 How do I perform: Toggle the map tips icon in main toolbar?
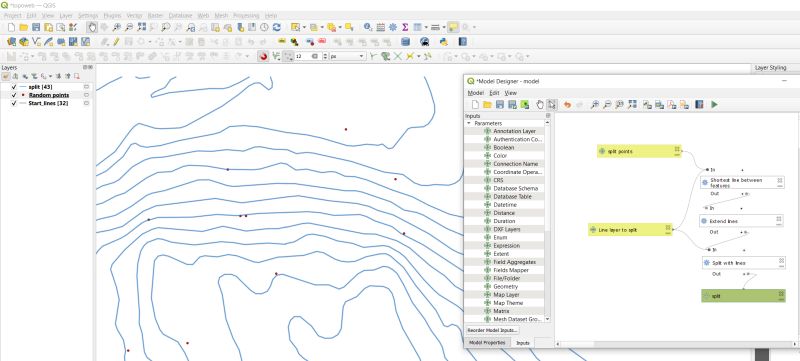[453, 28]
